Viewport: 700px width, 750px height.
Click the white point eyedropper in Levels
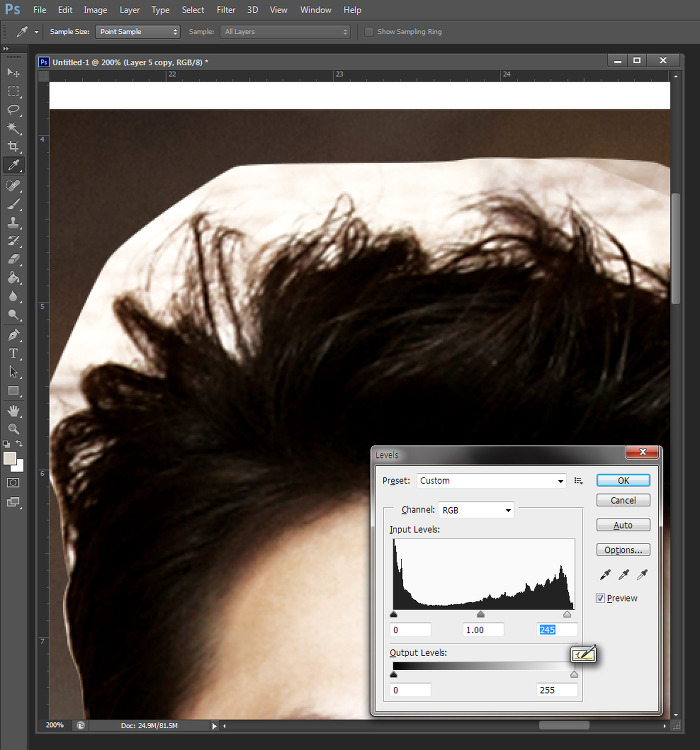(x=642, y=575)
